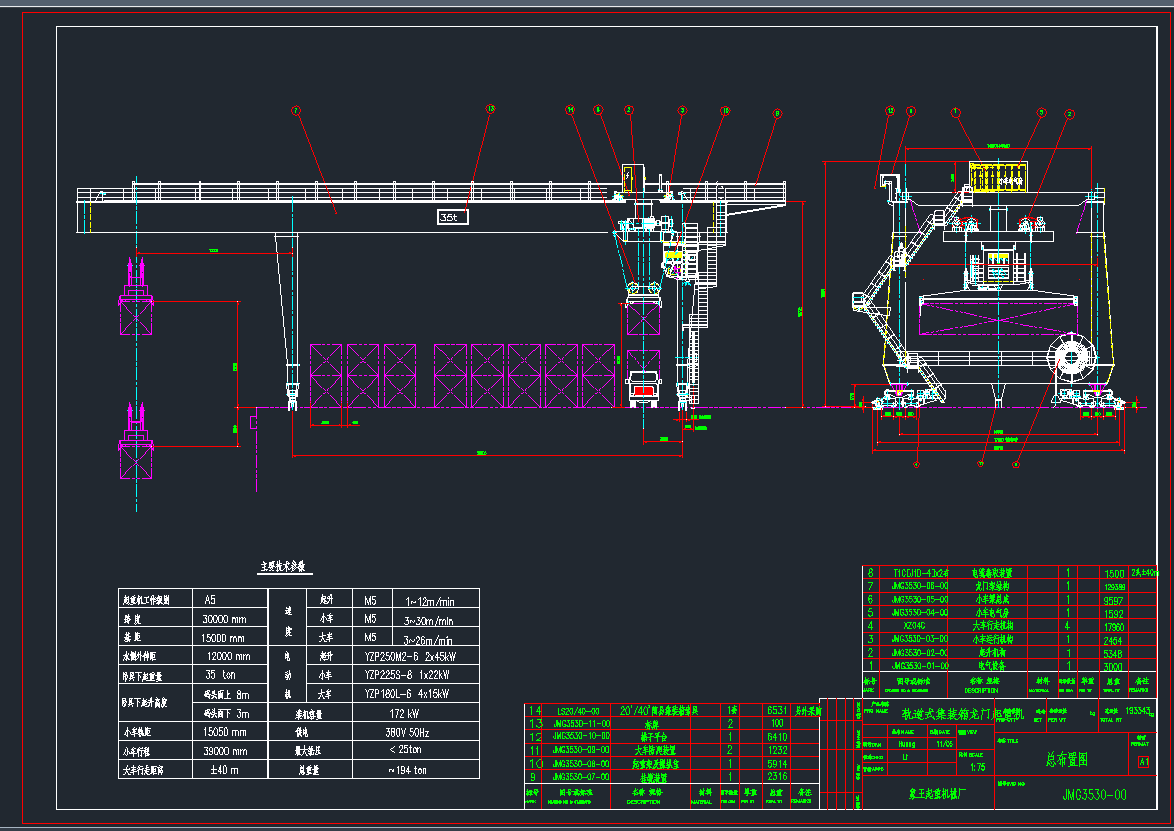Click balloon callout 5 over the elevation view

pyautogui.click(x=597, y=110)
